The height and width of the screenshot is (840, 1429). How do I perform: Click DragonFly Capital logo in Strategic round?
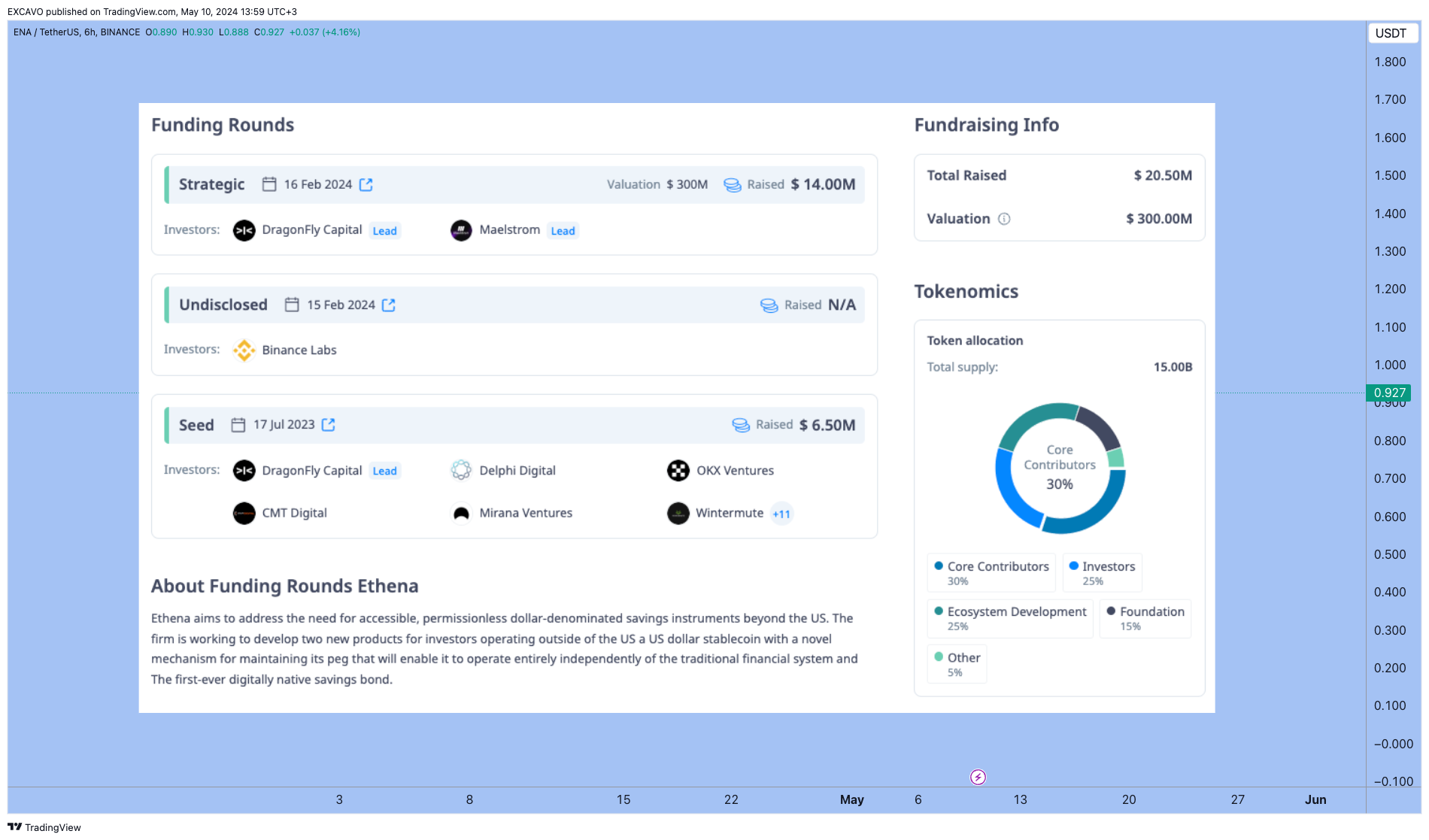pyautogui.click(x=244, y=230)
